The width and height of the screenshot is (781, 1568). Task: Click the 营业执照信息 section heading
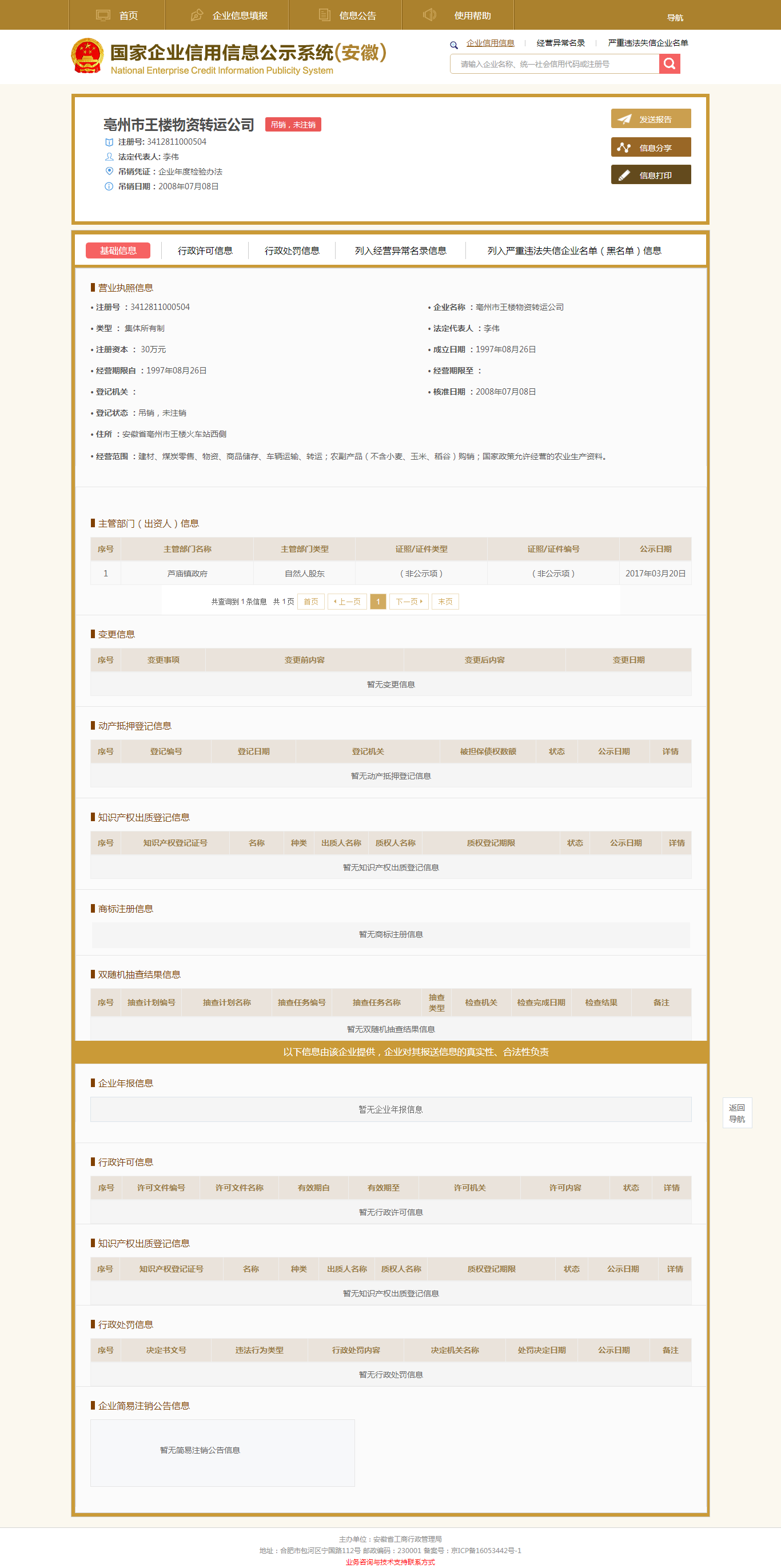click(125, 288)
